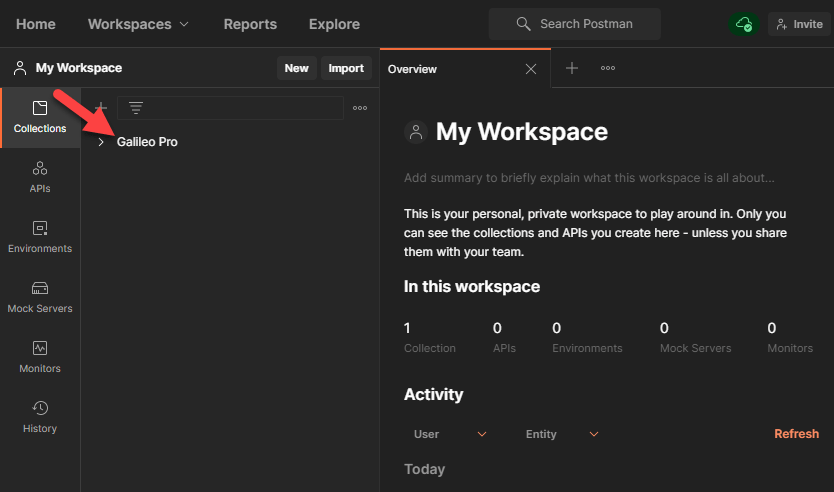
Task: Click the search magnifier icon
Action: [523, 24]
